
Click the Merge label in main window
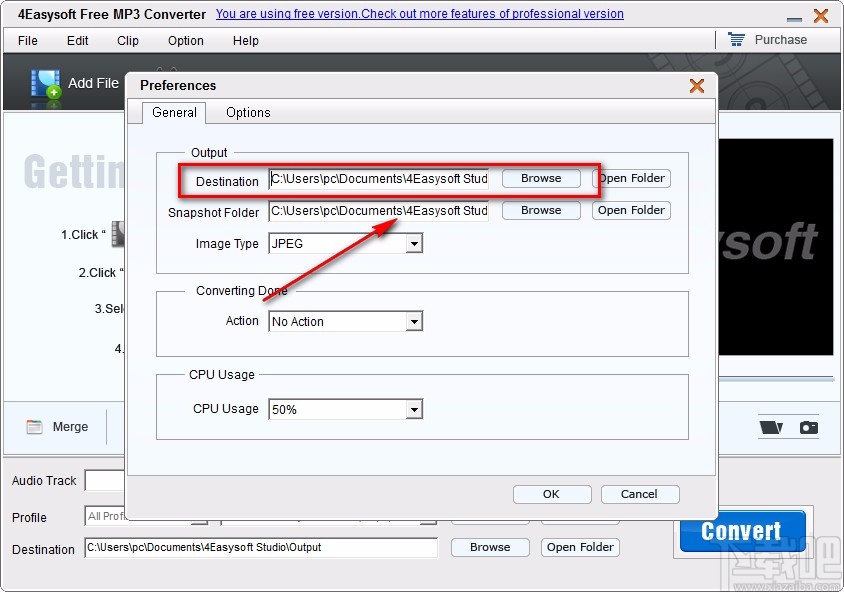[x=70, y=427]
